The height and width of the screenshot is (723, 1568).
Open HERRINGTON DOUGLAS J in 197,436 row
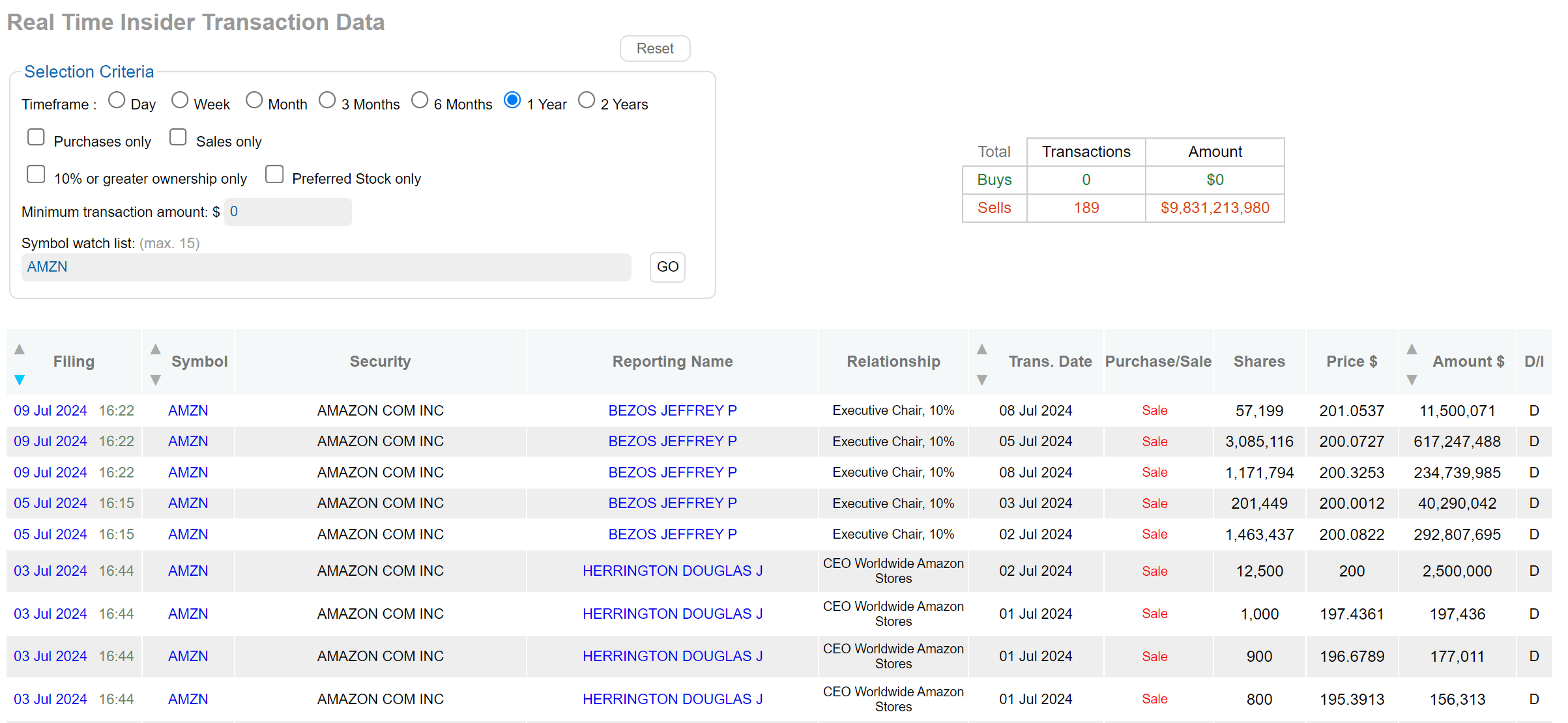coord(673,614)
